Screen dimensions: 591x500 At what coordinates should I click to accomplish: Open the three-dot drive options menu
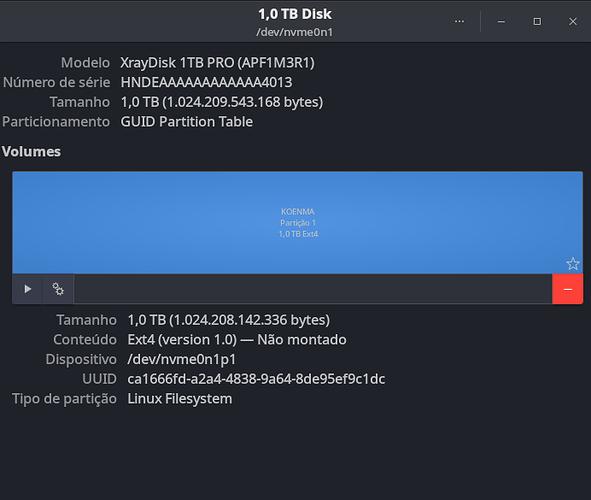(459, 21)
